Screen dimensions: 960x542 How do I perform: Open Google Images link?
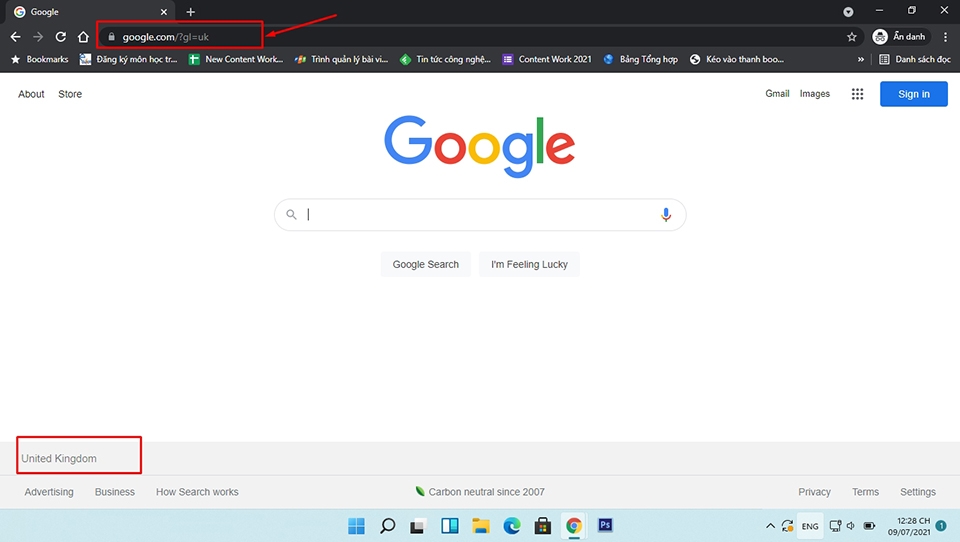point(814,94)
